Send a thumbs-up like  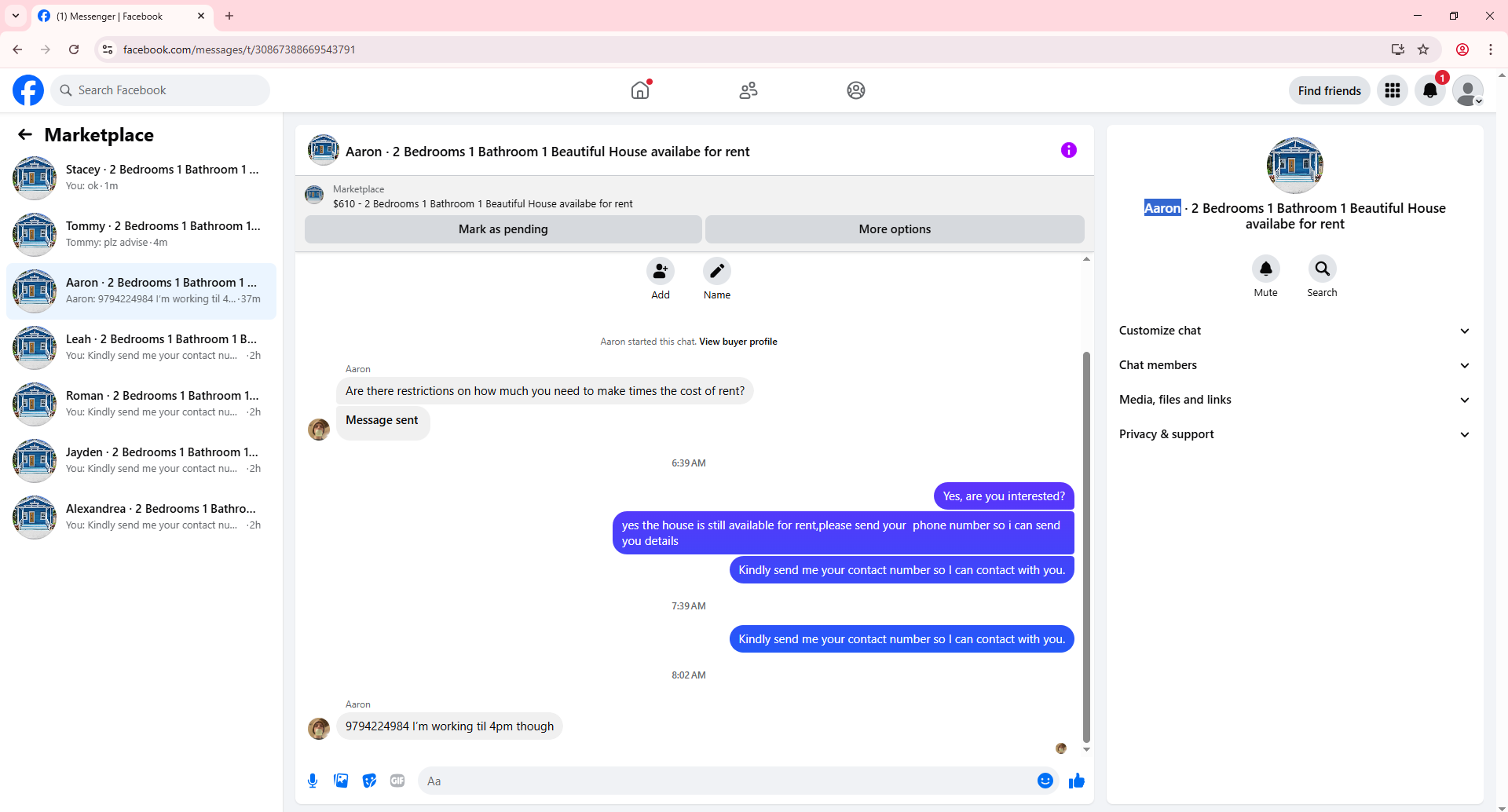point(1077,781)
